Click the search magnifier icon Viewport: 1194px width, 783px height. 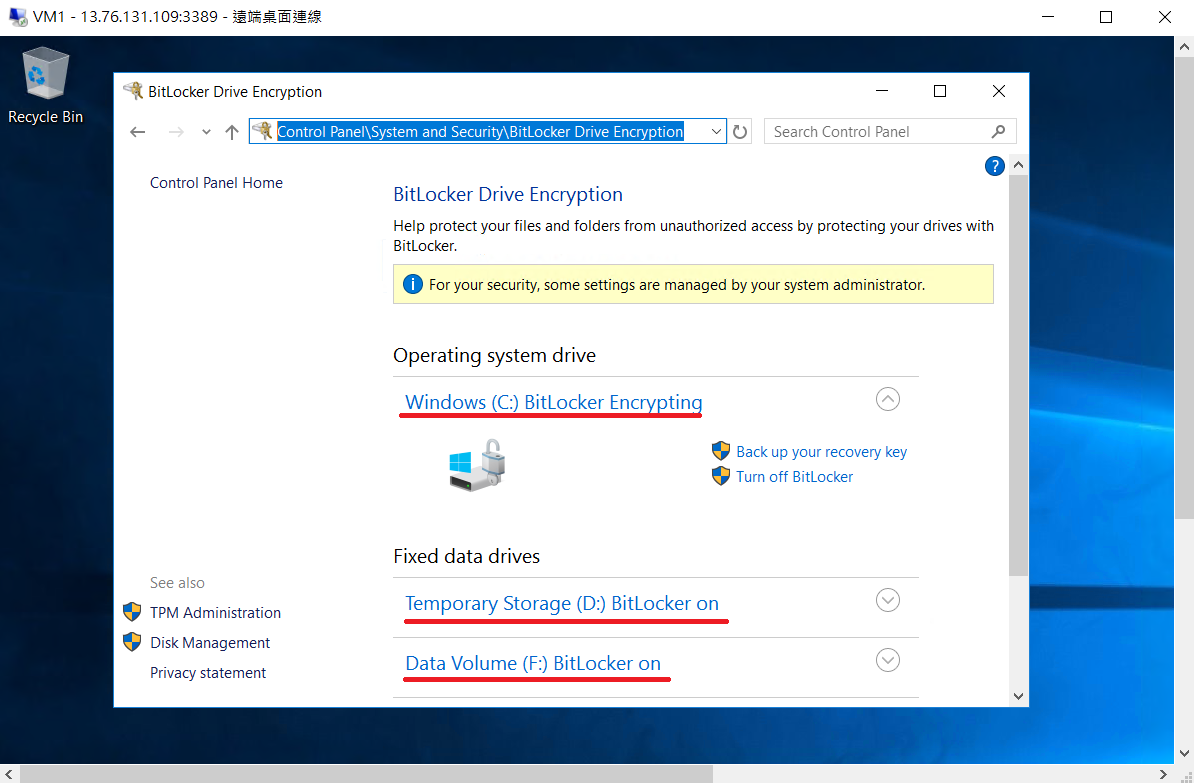pyautogui.click(x=998, y=132)
